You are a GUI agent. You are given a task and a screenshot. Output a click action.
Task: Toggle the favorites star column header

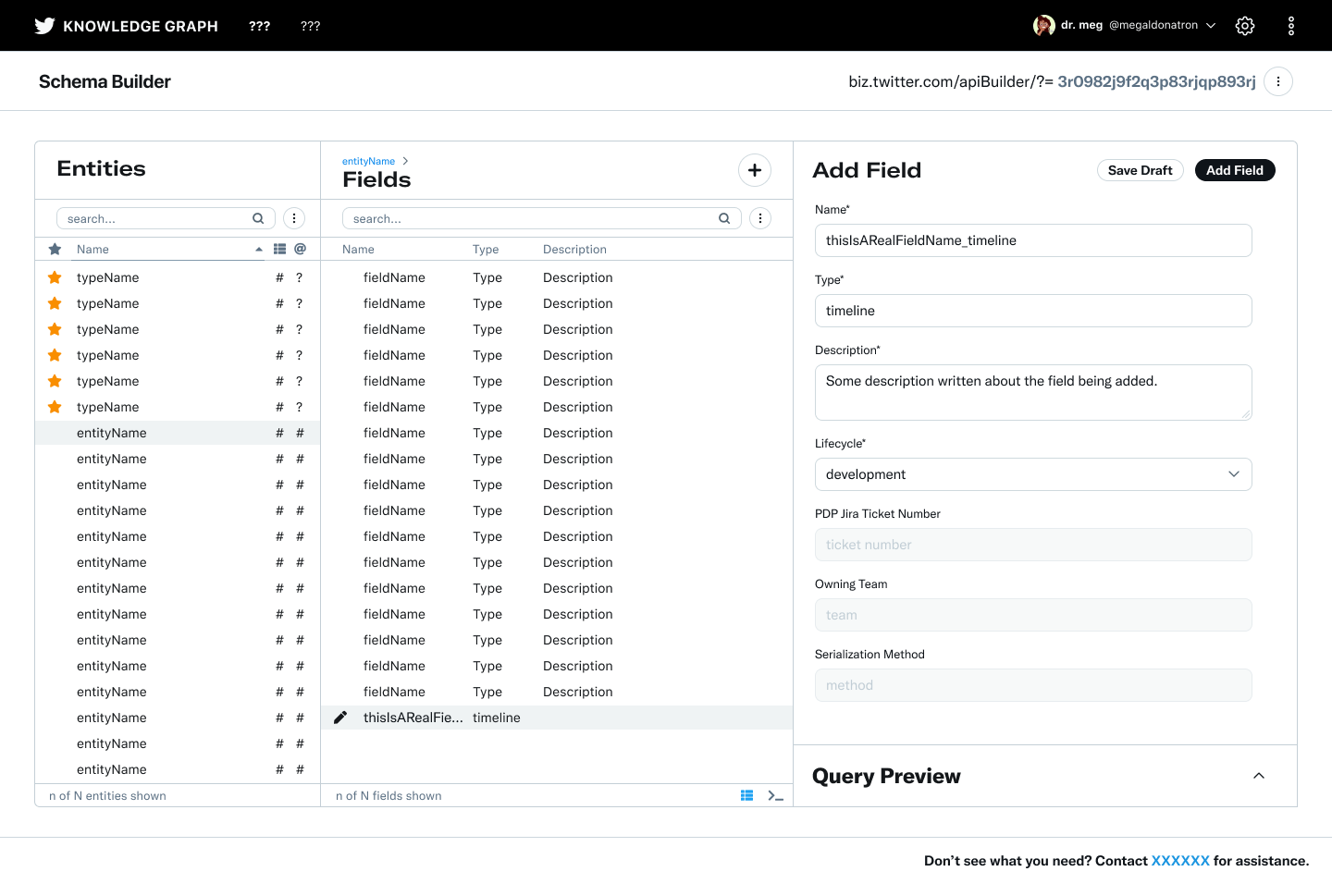pyautogui.click(x=55, y=250)
